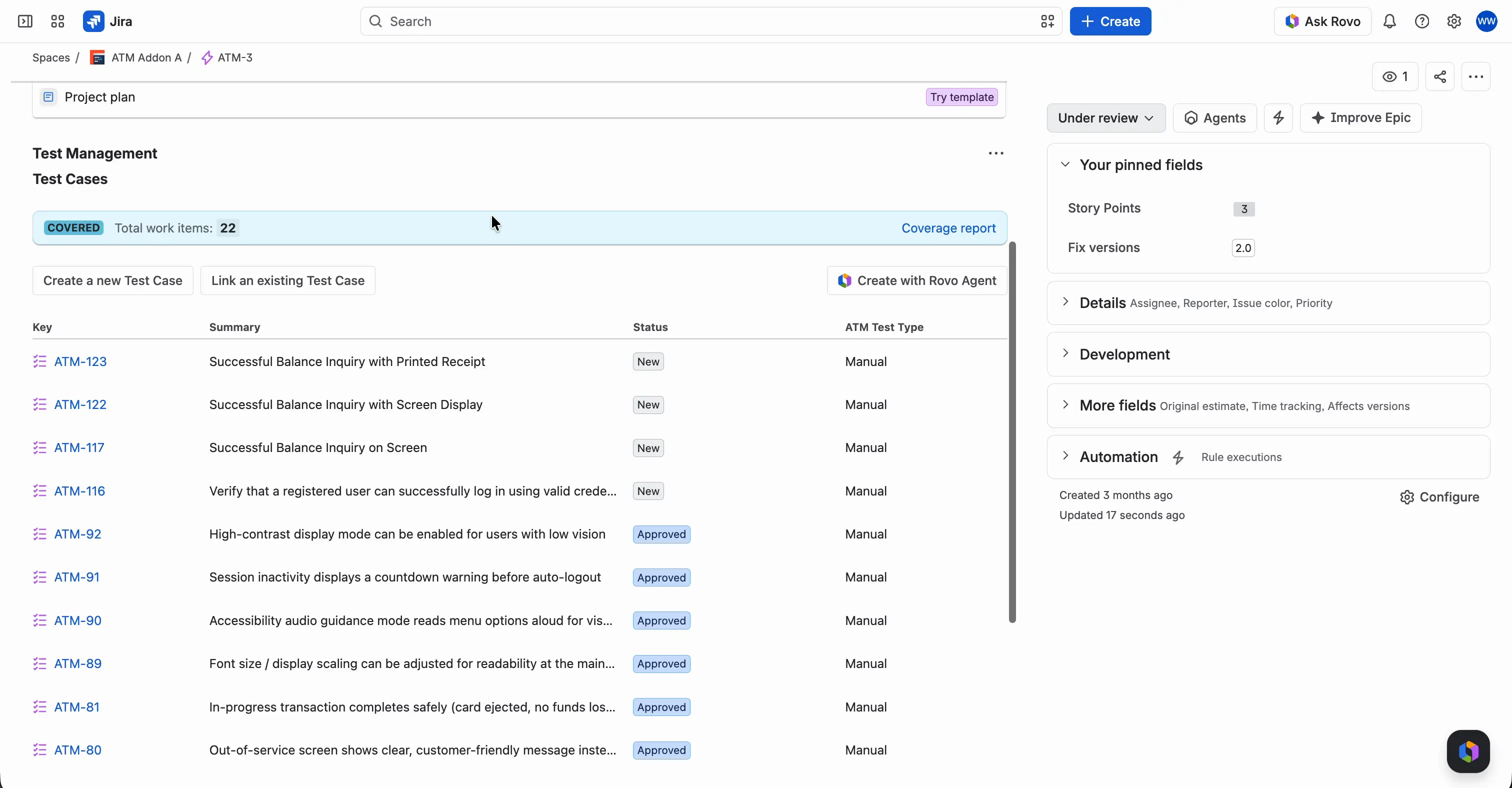Open ATM Addon A breadcrumb
Image resolution: width=1512 pixels, height=788 pixels.
[146, 57]
